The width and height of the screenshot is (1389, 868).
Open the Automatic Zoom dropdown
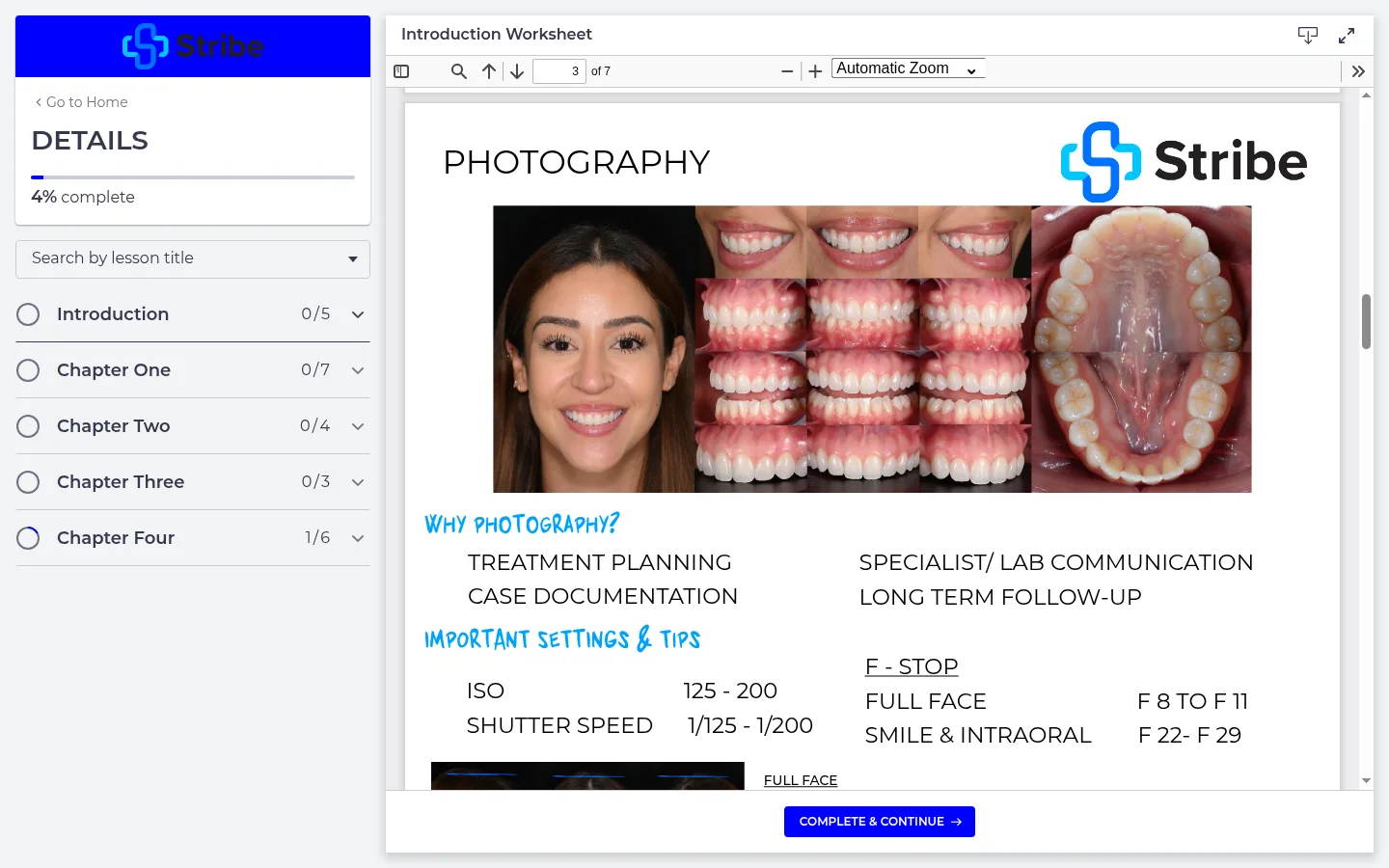908,68
